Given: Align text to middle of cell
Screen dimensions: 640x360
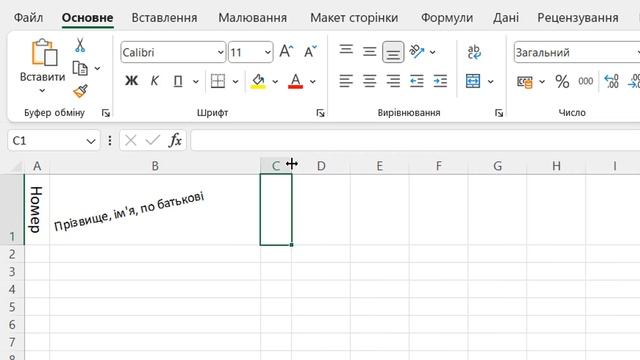Looking at the screenshot, I should click(x=370, y=52).
